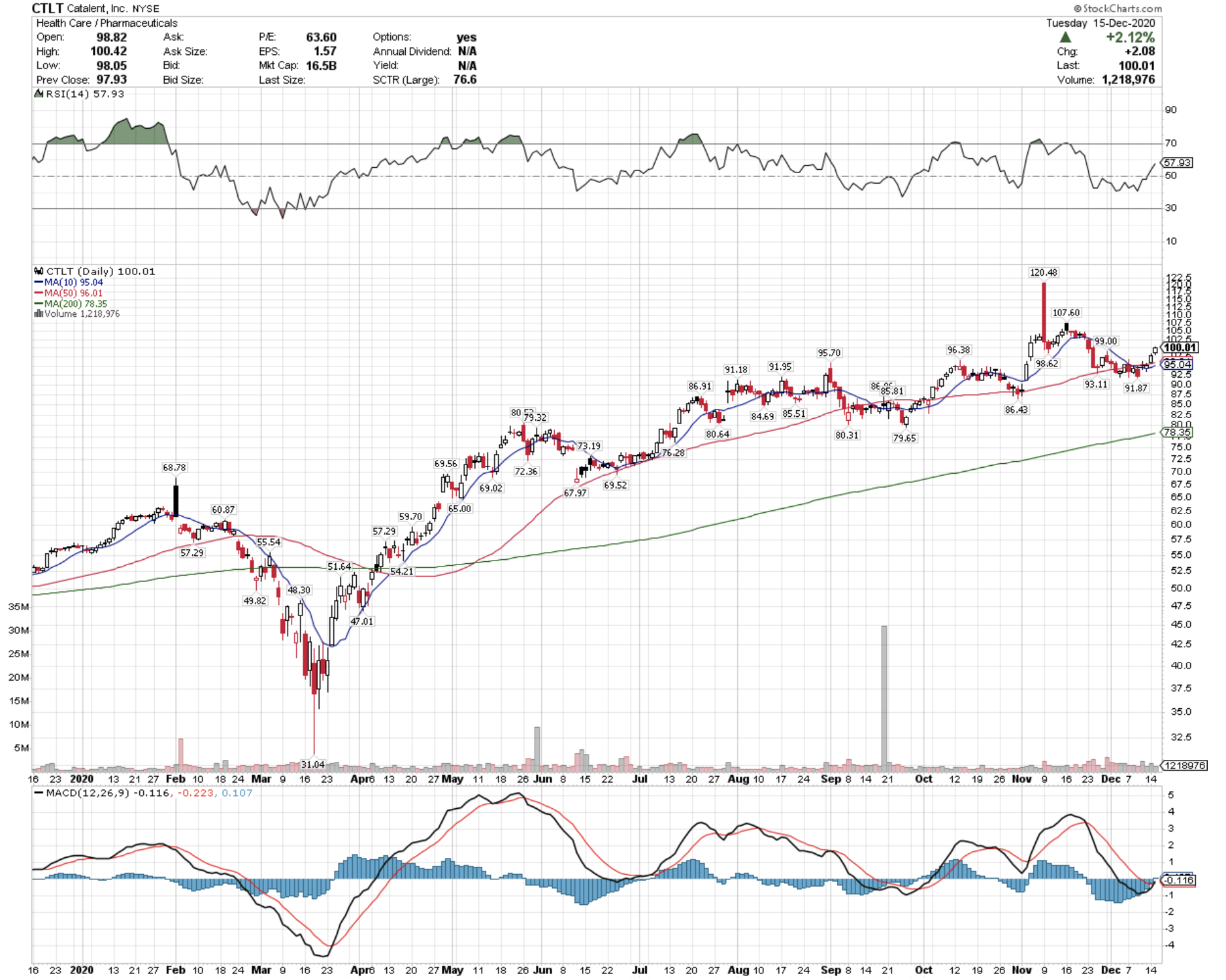Click the 120.48 high price label
The width and height of the screenshot is (1226, 980).
(1043, 272)
